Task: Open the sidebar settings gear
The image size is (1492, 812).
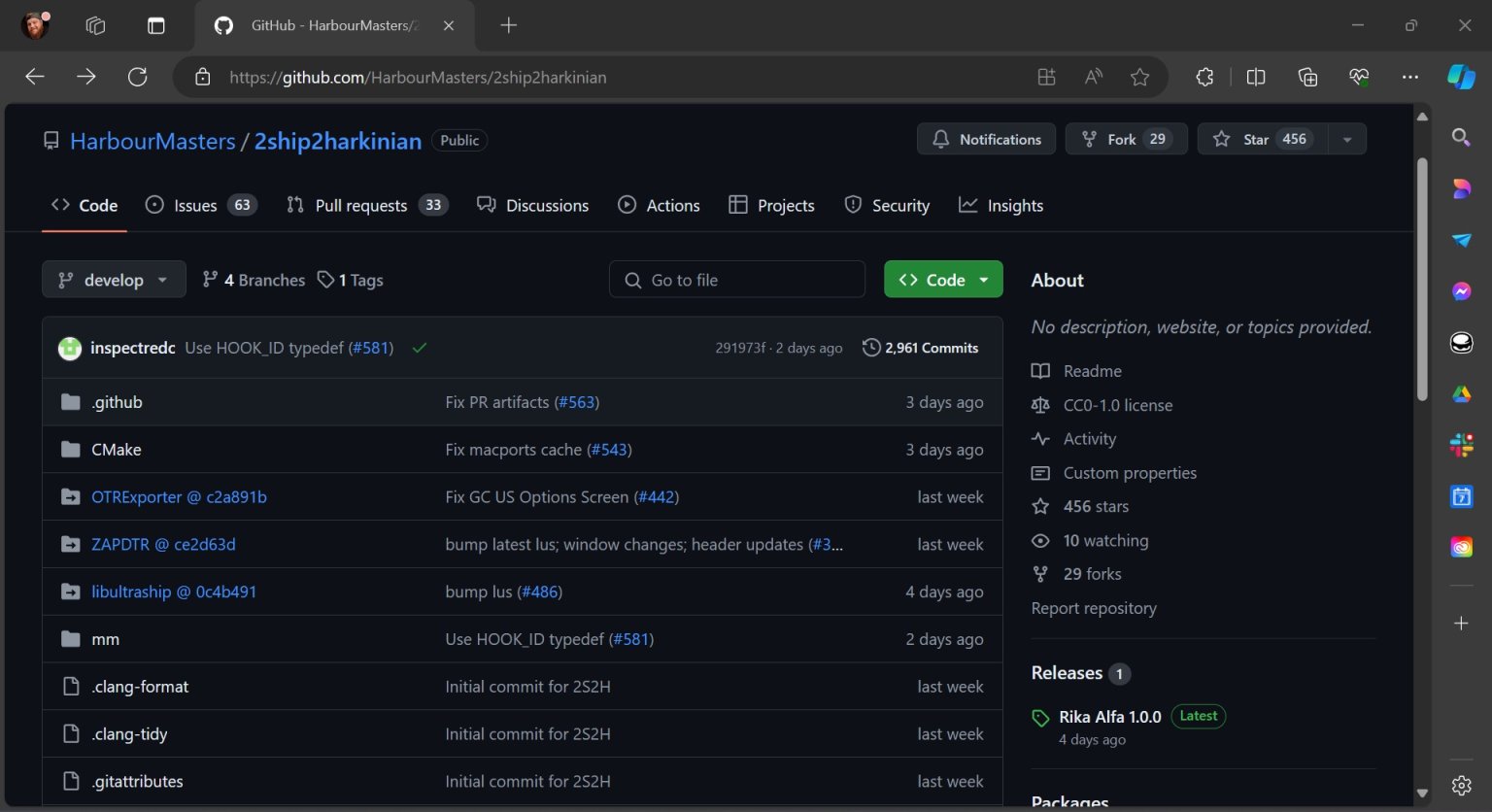Action: (x=1461, y=785)
